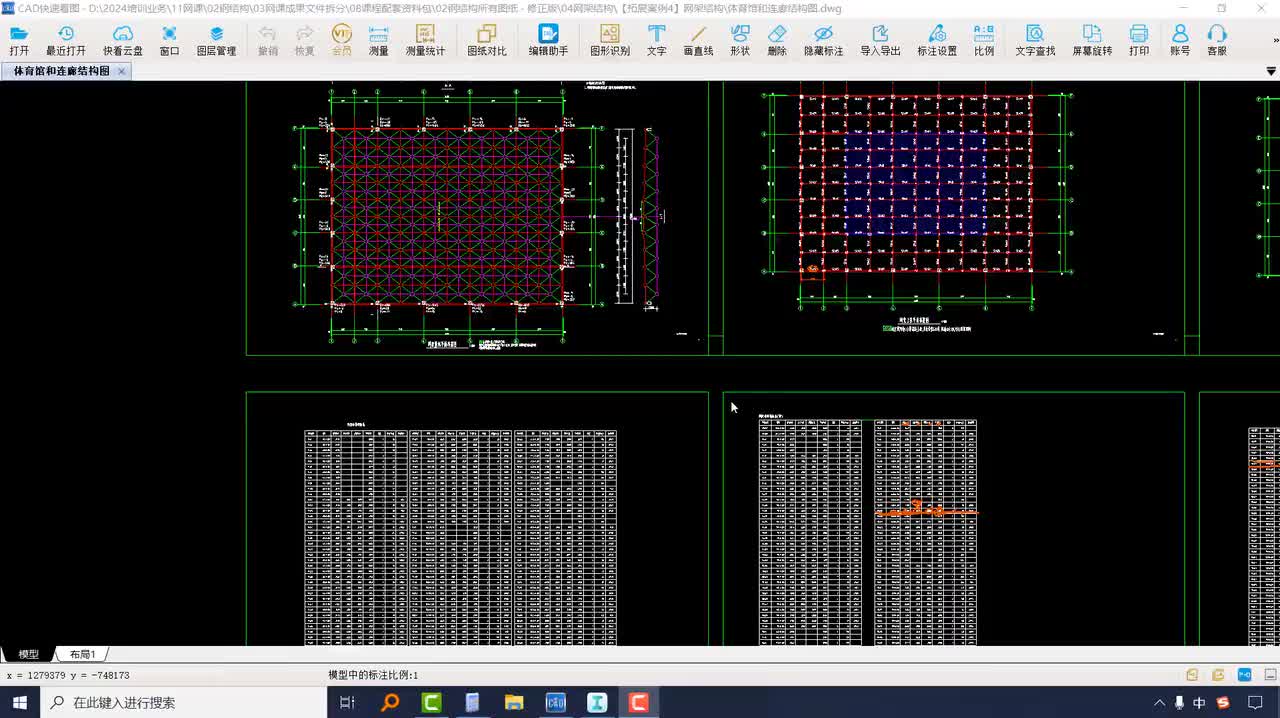Switch to the 布局1 layout tab
Image resolution: width=1280 pixels, height=718 pixels.
pos(82,654)
